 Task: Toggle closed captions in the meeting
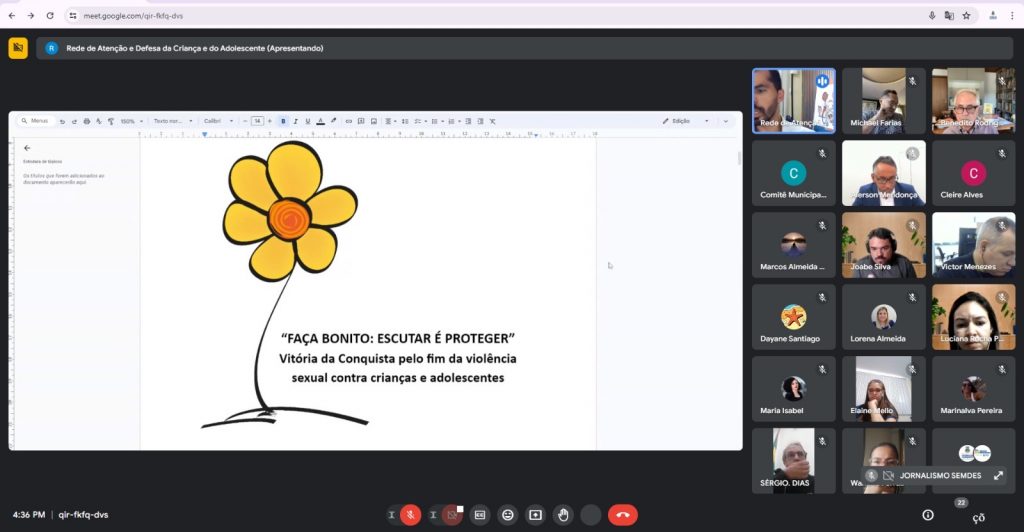point(480,515)
